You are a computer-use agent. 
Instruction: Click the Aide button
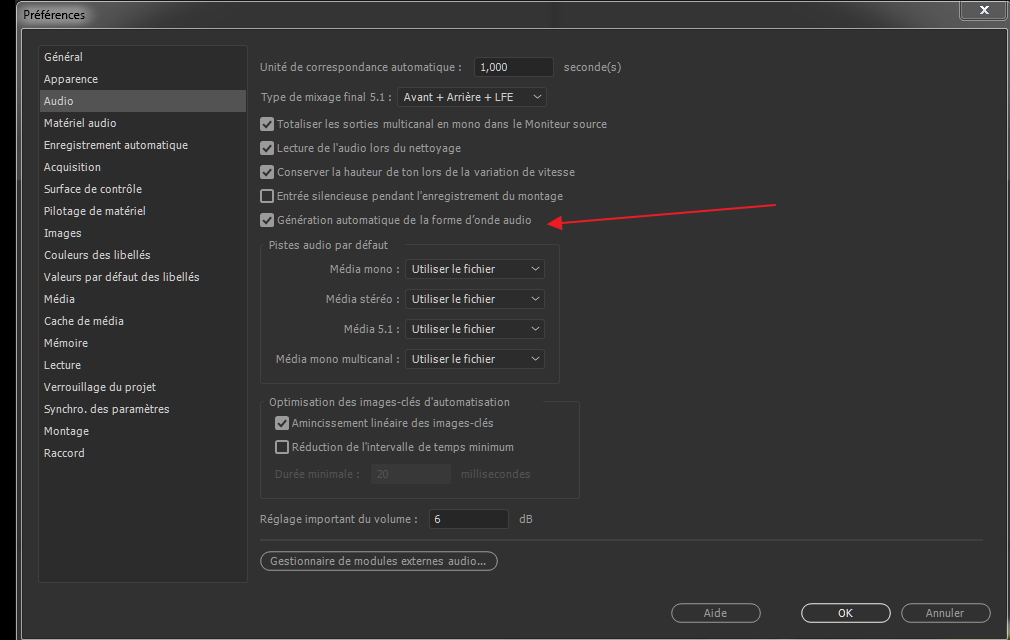click(716, 613)
